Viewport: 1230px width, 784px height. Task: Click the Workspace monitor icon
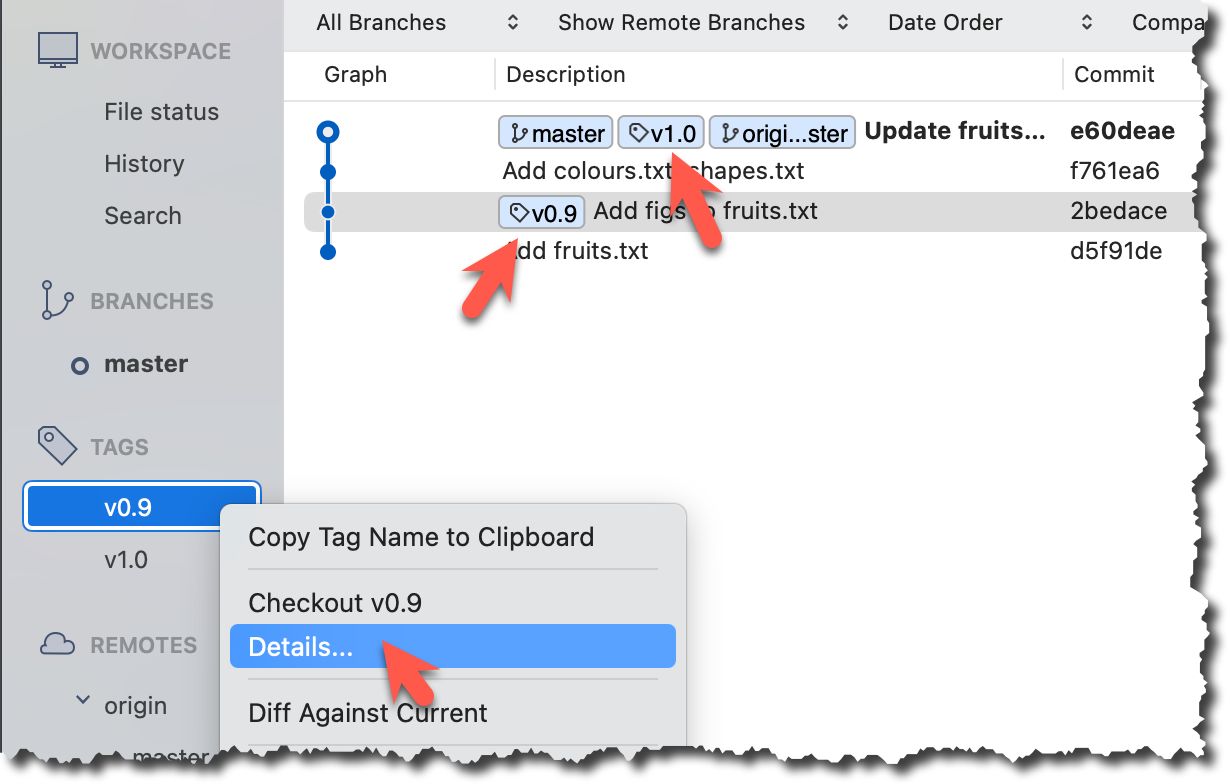58,51
